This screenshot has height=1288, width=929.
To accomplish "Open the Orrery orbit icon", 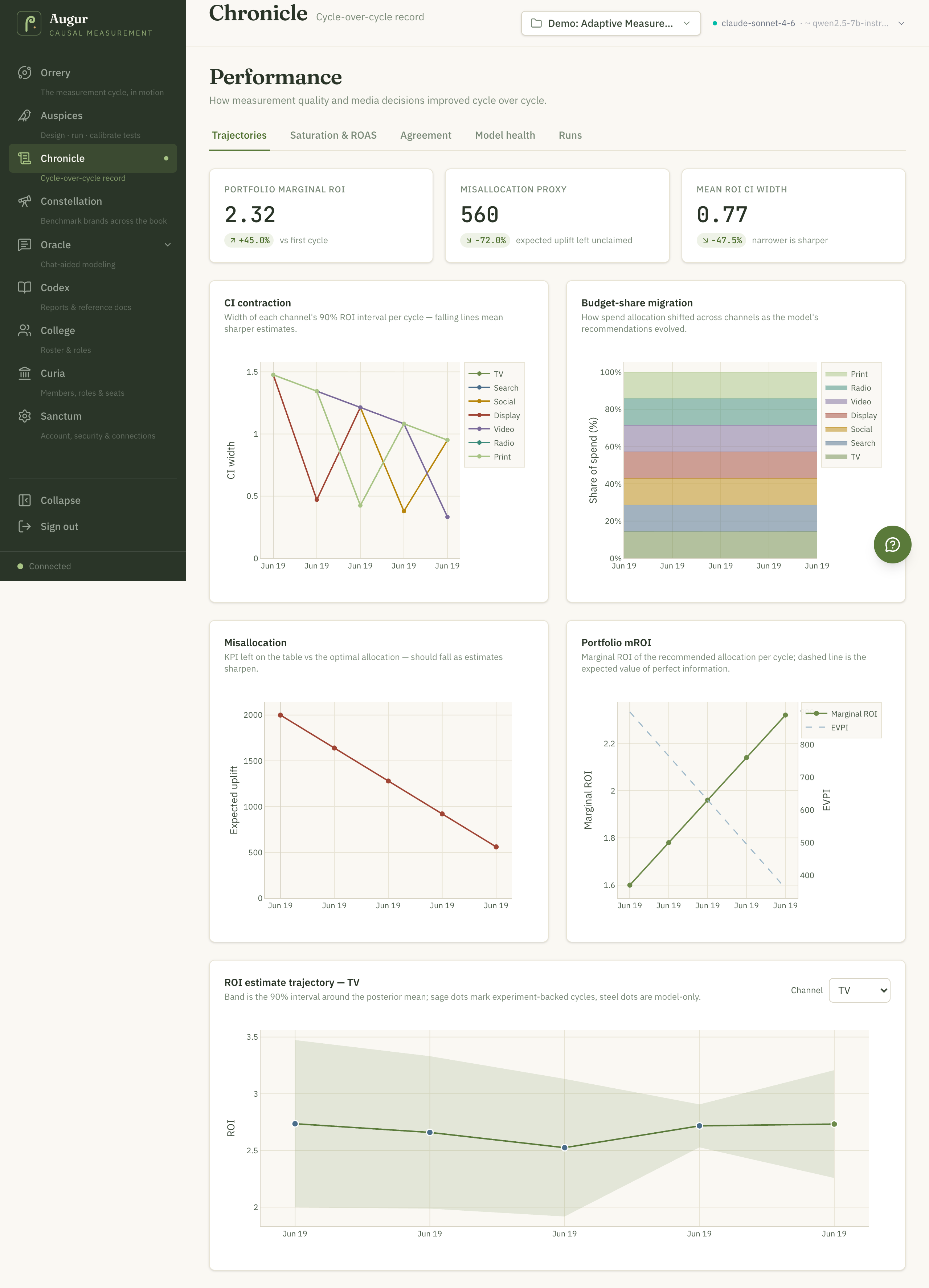I will [x=24, y=73].
